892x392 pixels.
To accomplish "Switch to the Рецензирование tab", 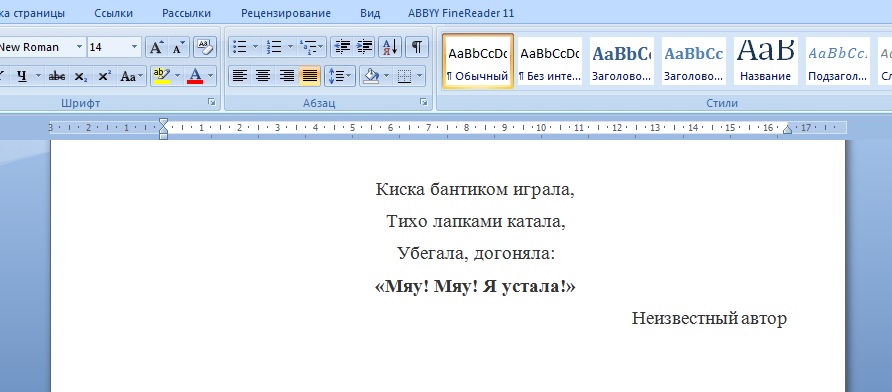I will click(286, 13).
